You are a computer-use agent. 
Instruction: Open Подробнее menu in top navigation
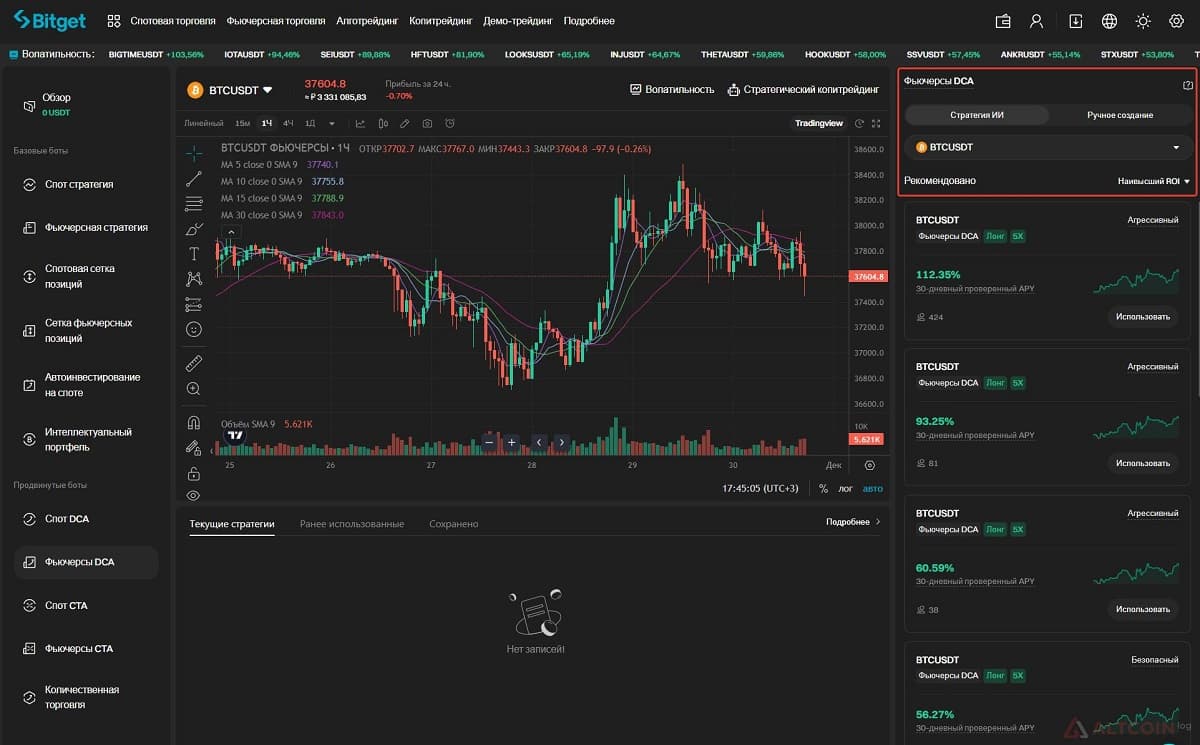point(589,21)
